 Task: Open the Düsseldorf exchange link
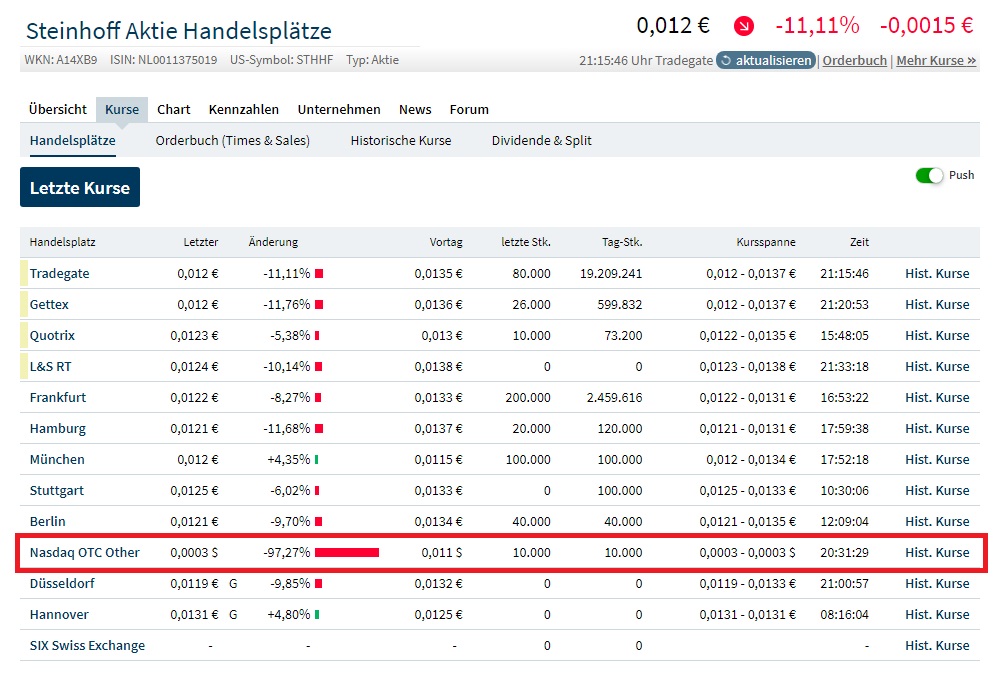coord(62,584)
